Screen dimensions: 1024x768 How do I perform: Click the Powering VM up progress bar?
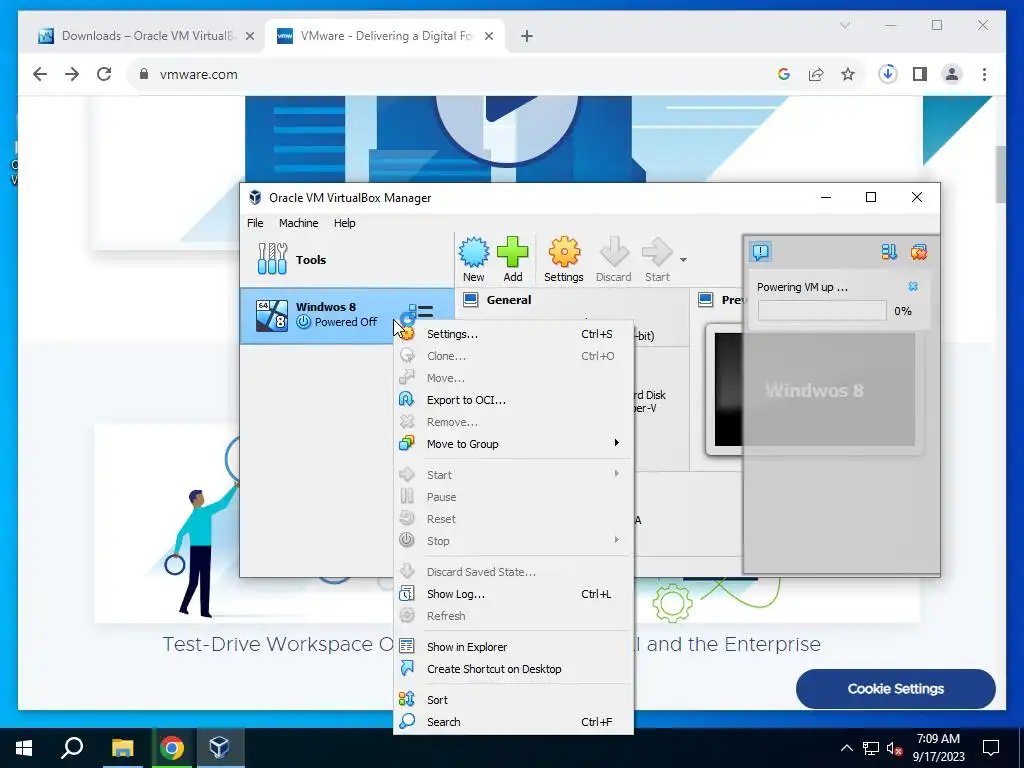point(822,311)
